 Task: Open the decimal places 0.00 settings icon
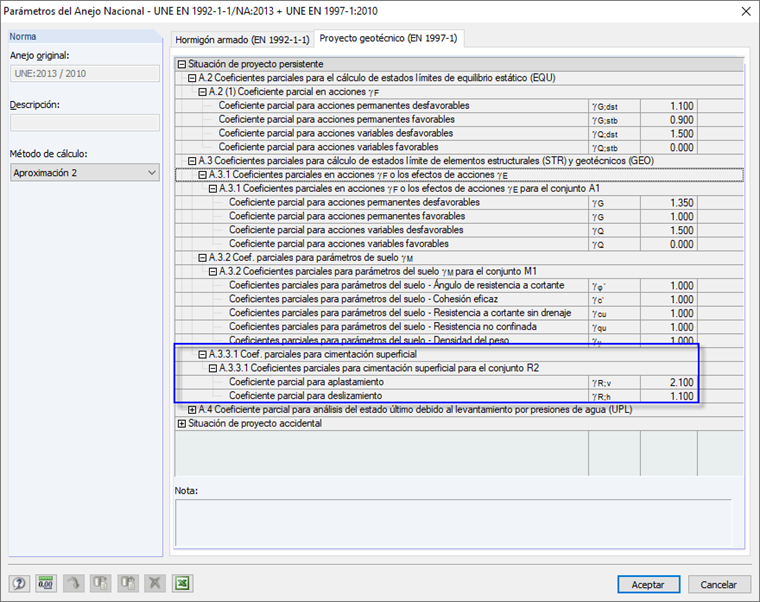tap(46, 583)
